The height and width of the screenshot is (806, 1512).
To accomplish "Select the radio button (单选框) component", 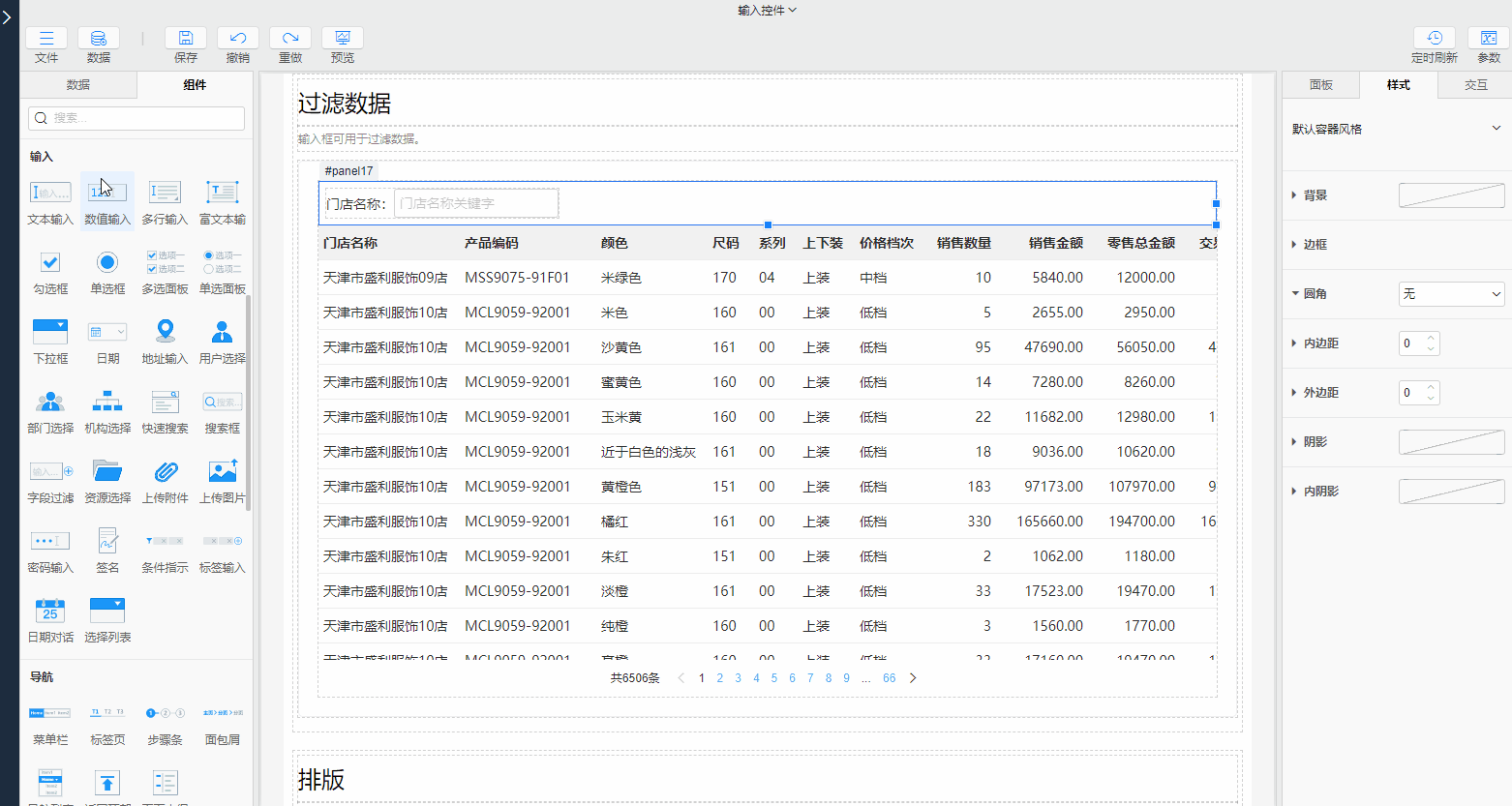I will [x=107, y=262].
